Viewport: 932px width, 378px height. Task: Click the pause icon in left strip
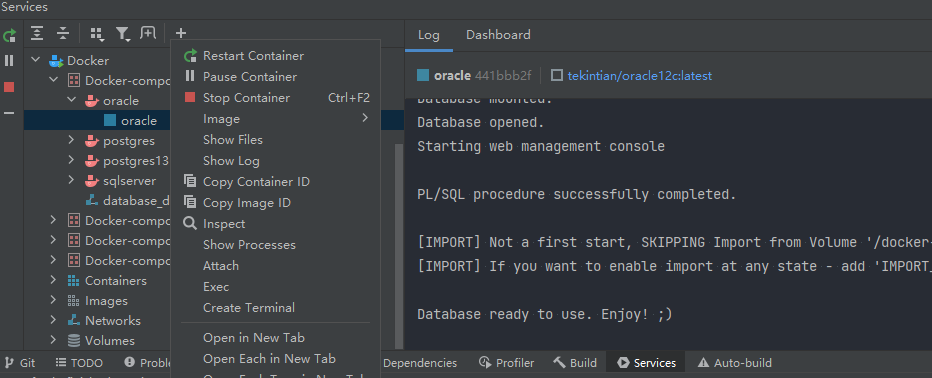(x=9, y=61)
